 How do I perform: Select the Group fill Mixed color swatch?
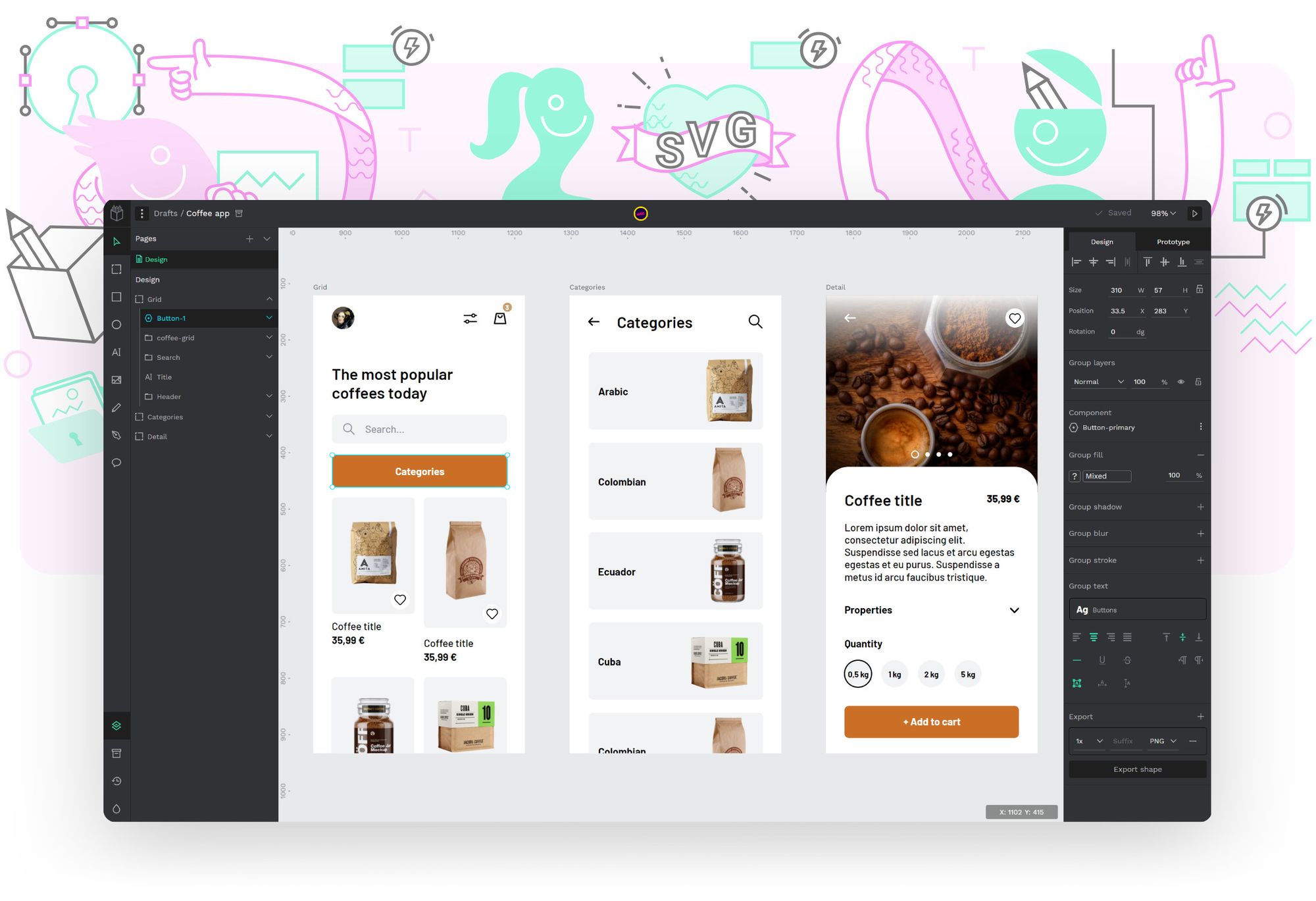coord(1075,476)
